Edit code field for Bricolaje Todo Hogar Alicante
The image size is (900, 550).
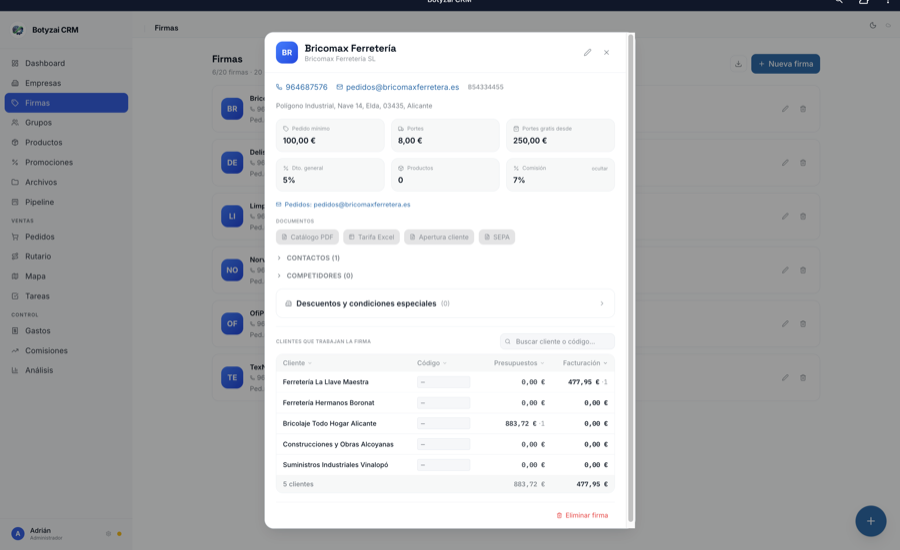pyautogui.click(x=443, y=423)
